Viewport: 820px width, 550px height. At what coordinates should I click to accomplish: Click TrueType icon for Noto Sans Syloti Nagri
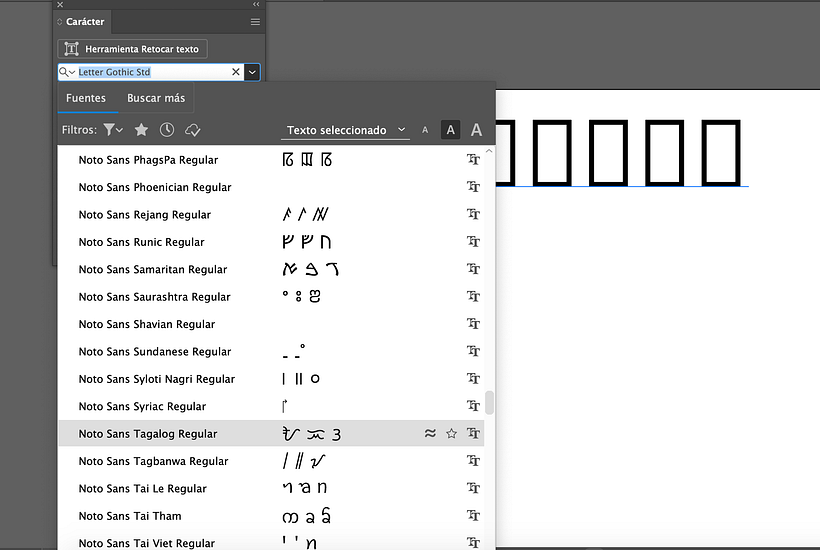point(473,379)
